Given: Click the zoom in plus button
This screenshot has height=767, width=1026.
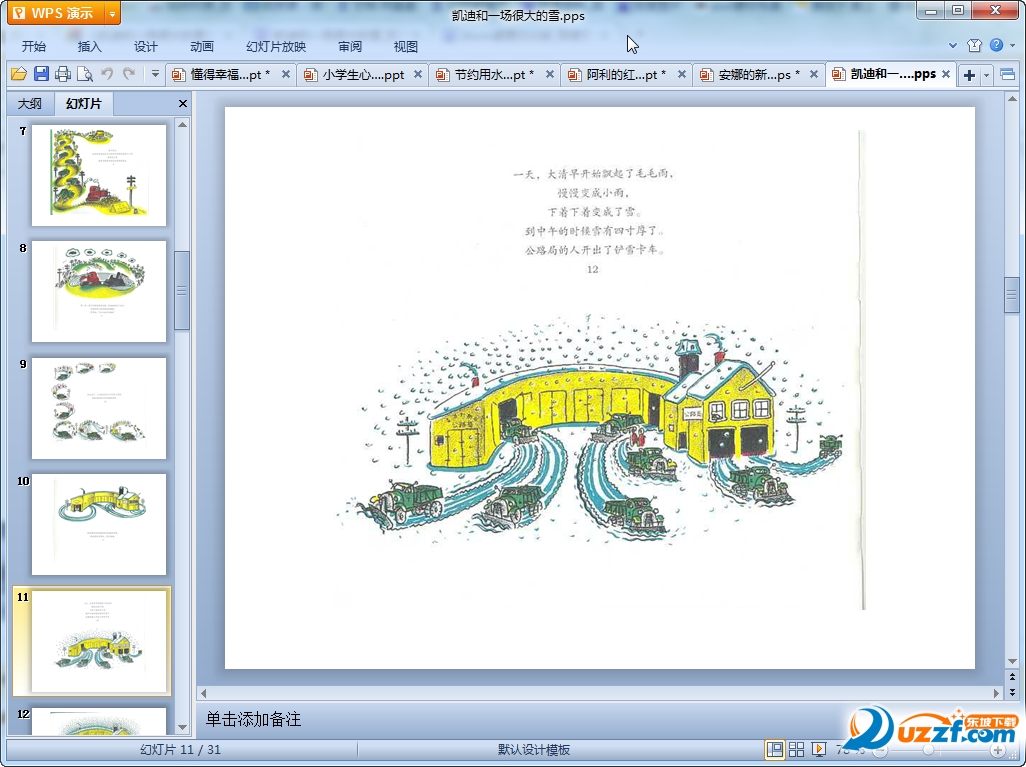Looking at the screenshot, I should pos(997,749).
